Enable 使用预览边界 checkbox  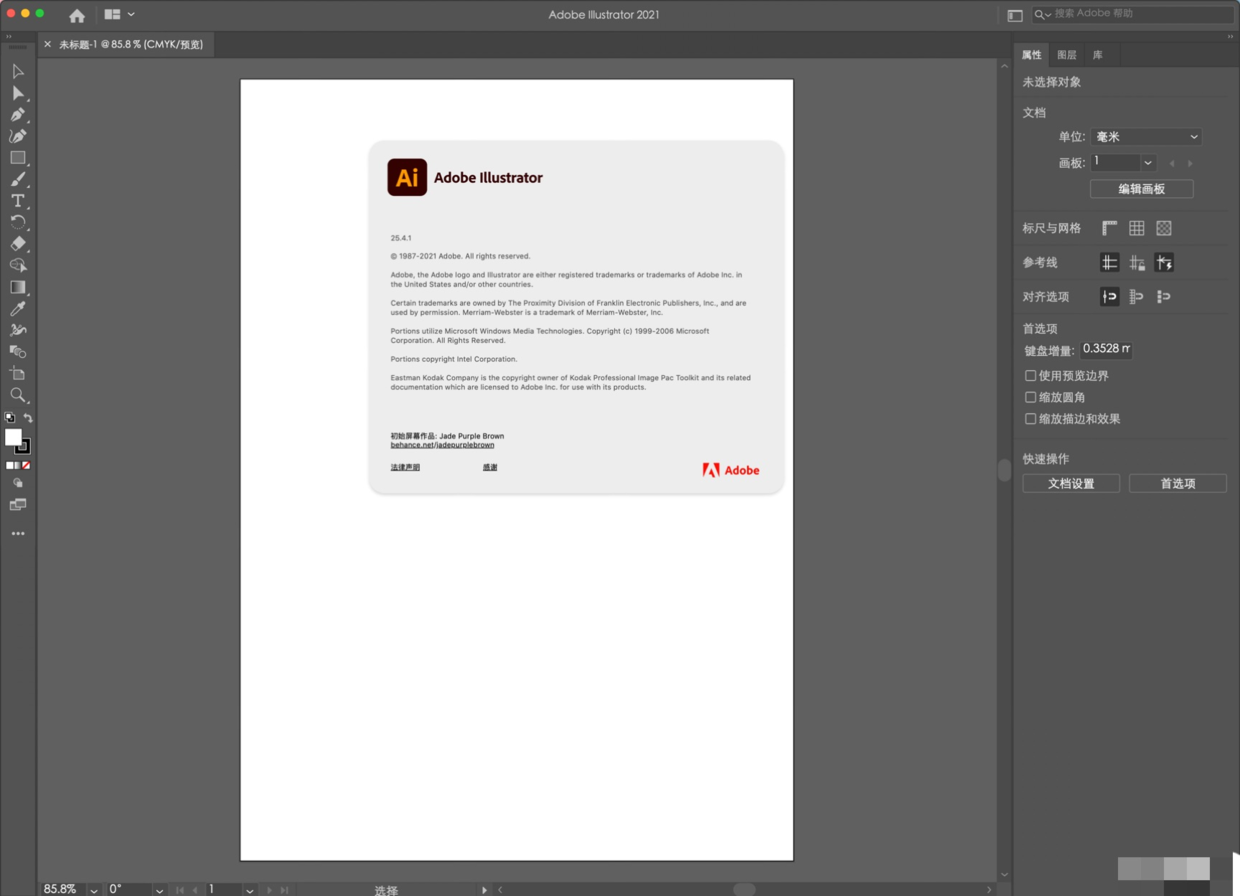click(x=1031, y=376)
